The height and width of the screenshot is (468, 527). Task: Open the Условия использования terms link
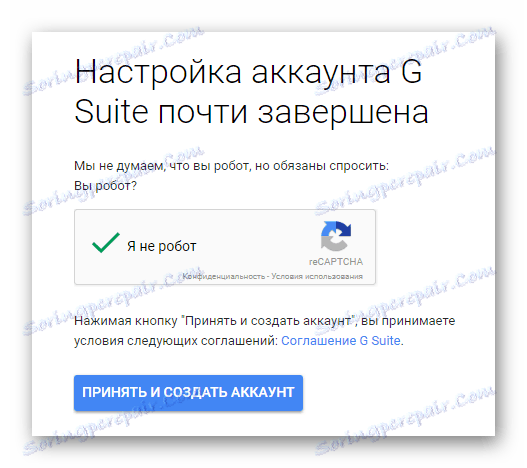coord(317,276)
